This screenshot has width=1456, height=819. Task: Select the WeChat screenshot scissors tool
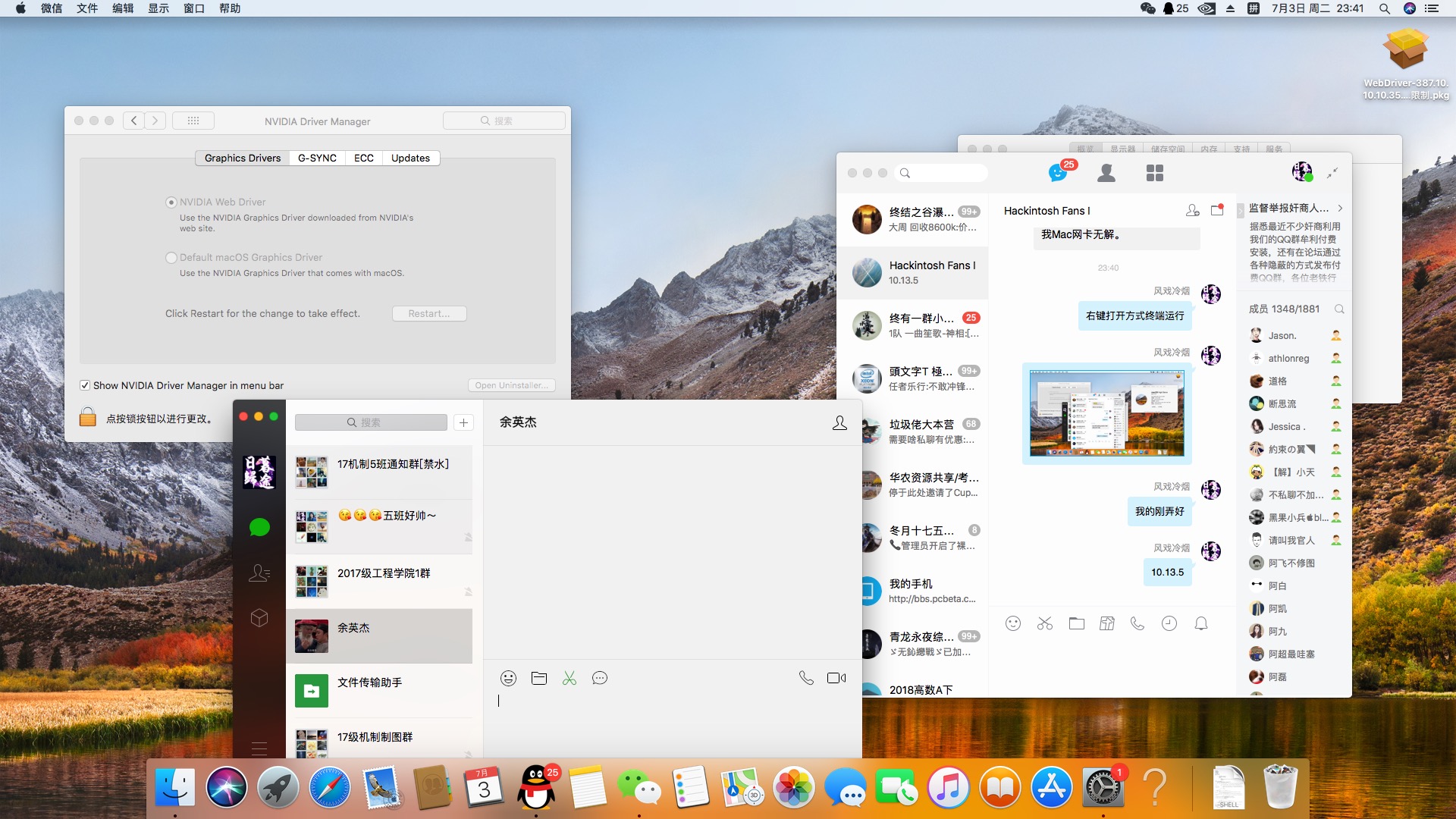coord(570,678)
